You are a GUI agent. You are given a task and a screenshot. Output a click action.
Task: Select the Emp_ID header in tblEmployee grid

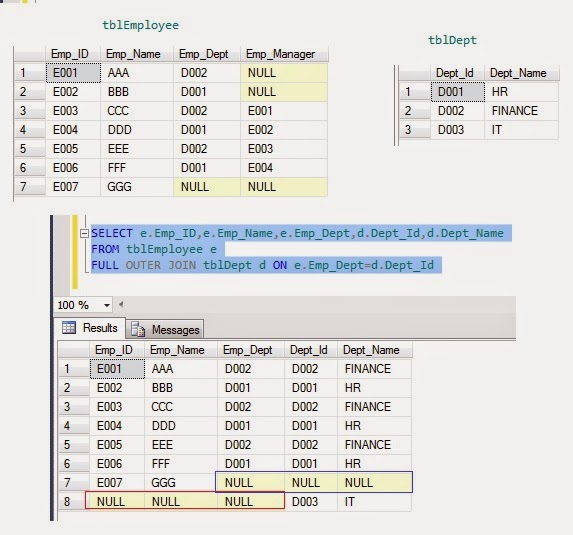click(72, 54)
